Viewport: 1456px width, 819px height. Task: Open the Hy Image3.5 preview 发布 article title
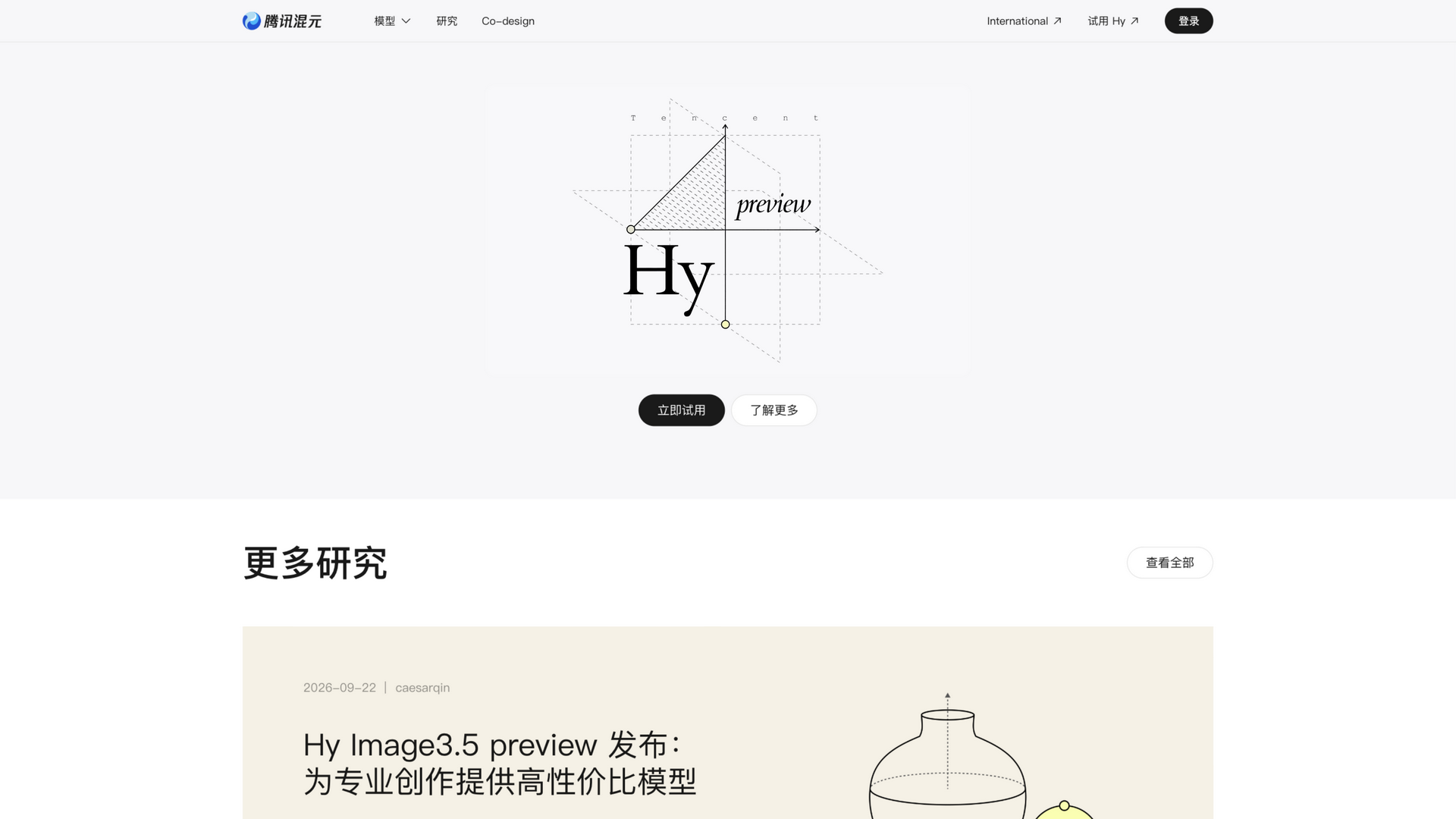coord(500,763)
